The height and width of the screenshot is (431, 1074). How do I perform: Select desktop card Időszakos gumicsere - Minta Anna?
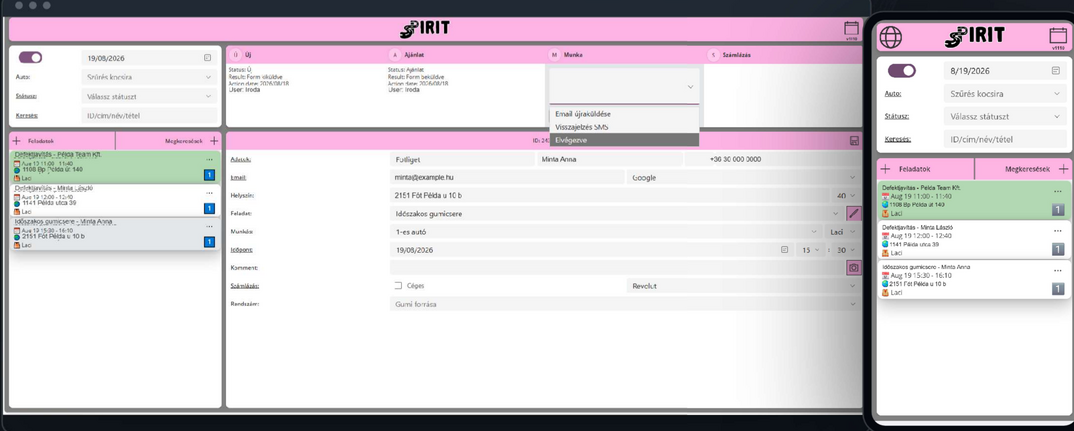(x=115, y=233)
